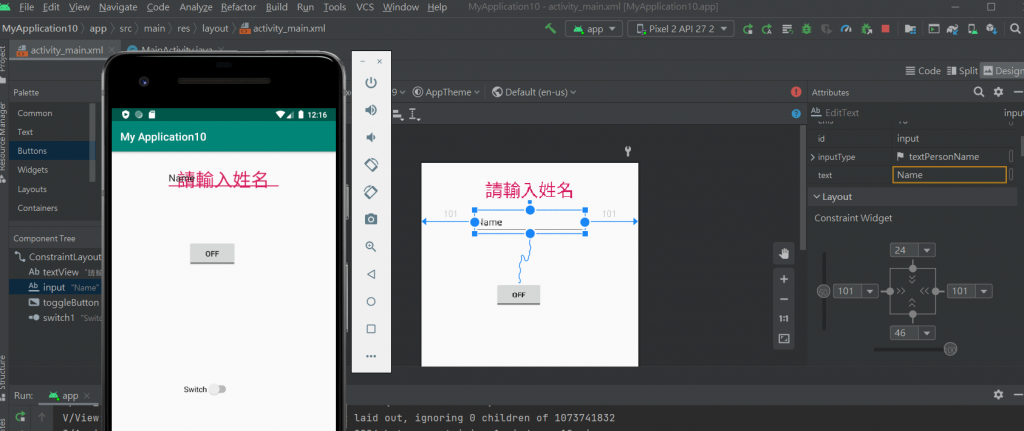Click emulator rotate right icon
The width and height of the screenshot is (1024, 431).
point(371,192)
